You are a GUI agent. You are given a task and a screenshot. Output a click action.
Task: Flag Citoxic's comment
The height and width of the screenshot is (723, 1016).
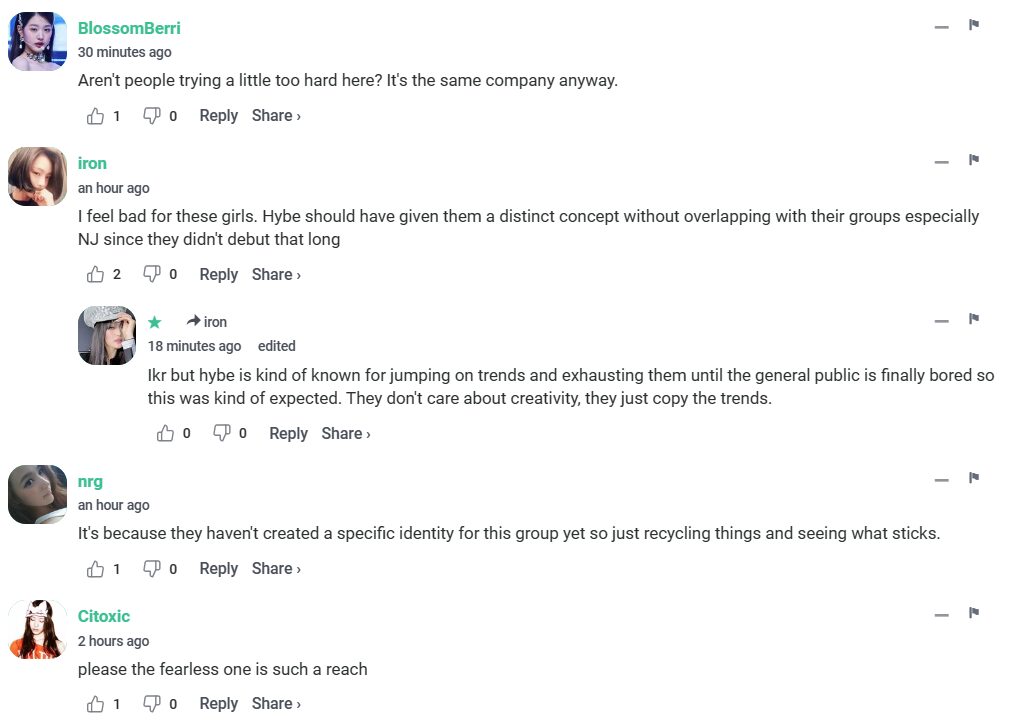tap(973, 613)
